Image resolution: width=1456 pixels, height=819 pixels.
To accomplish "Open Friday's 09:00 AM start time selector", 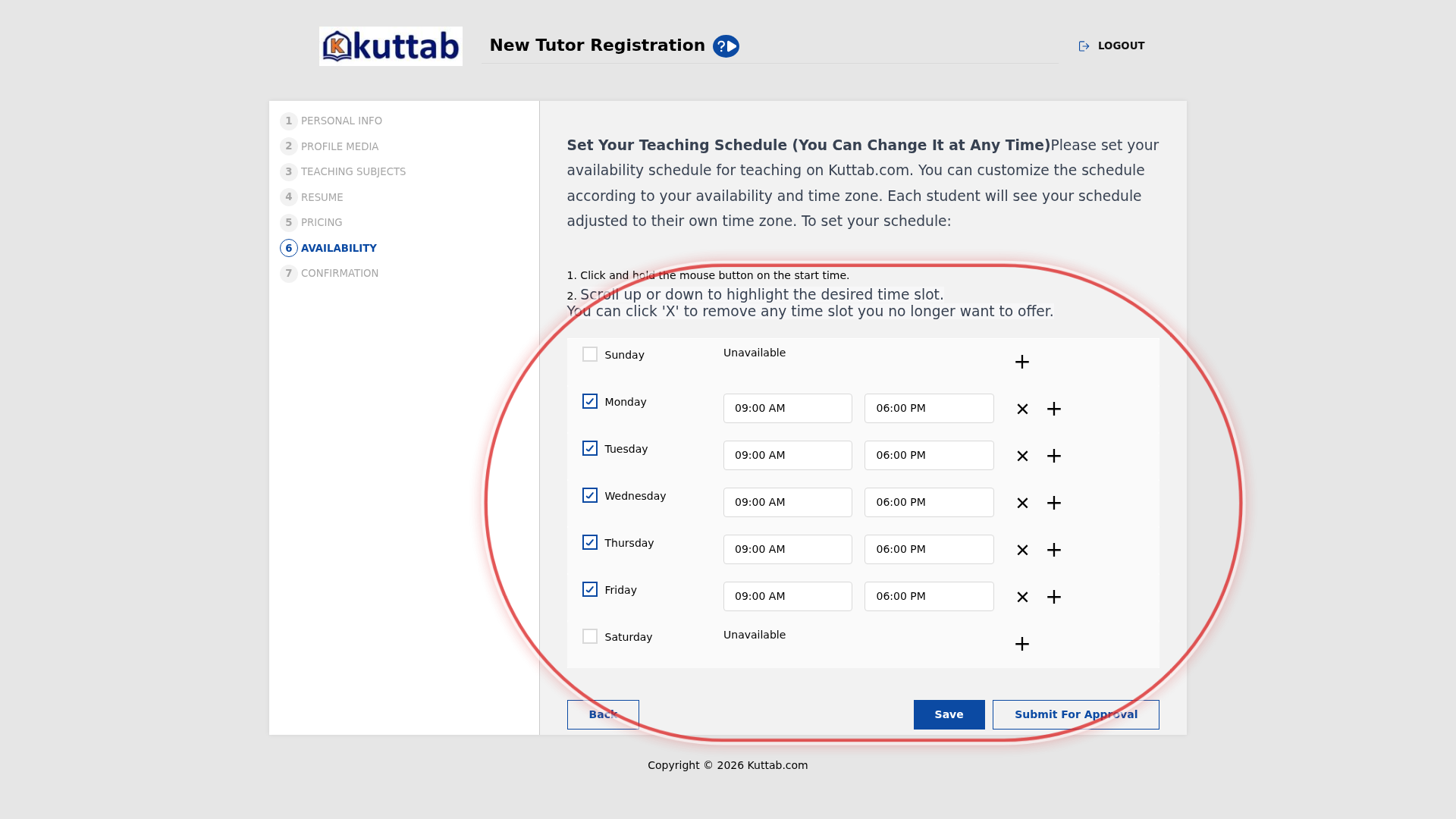I will 788,596.
